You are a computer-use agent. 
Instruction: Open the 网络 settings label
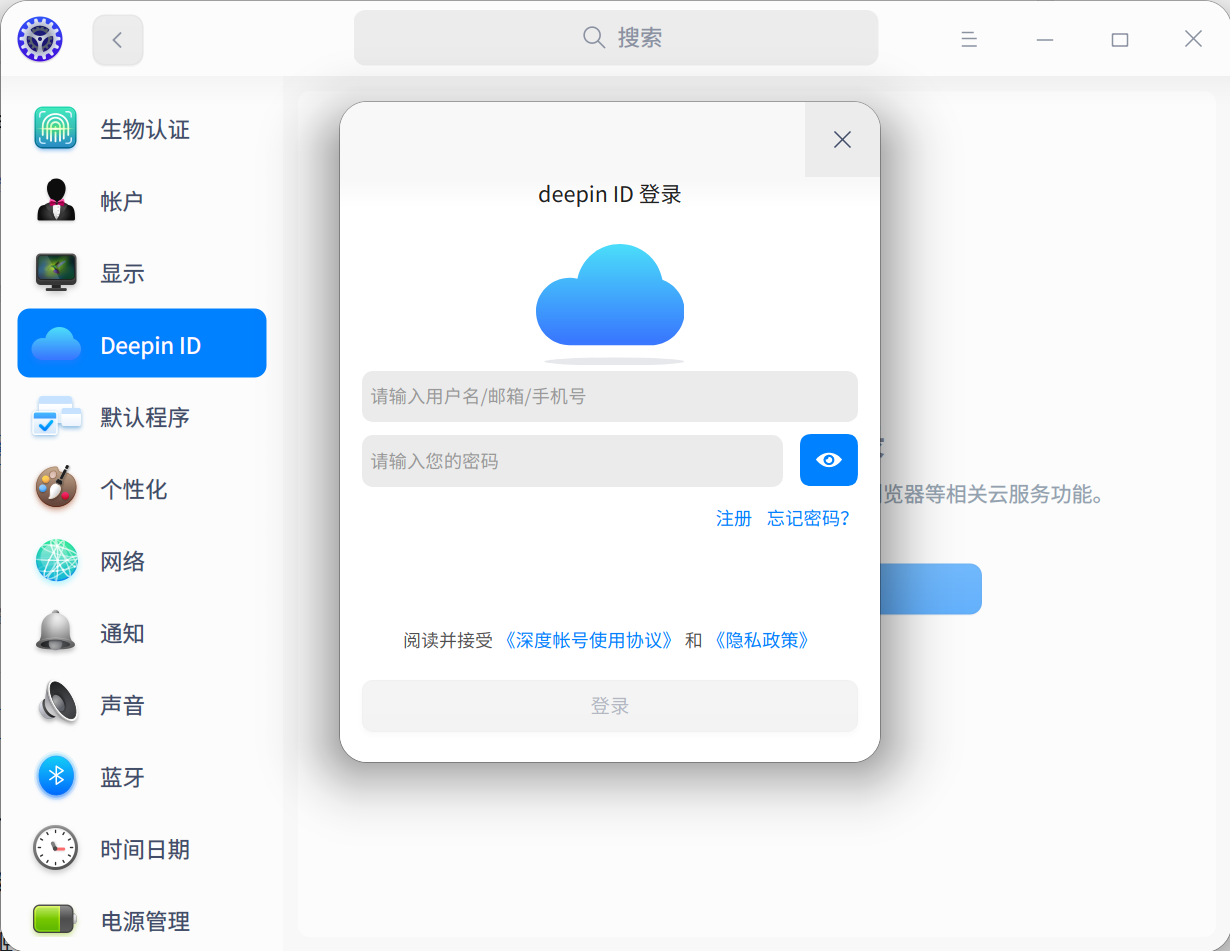point(122,561)
